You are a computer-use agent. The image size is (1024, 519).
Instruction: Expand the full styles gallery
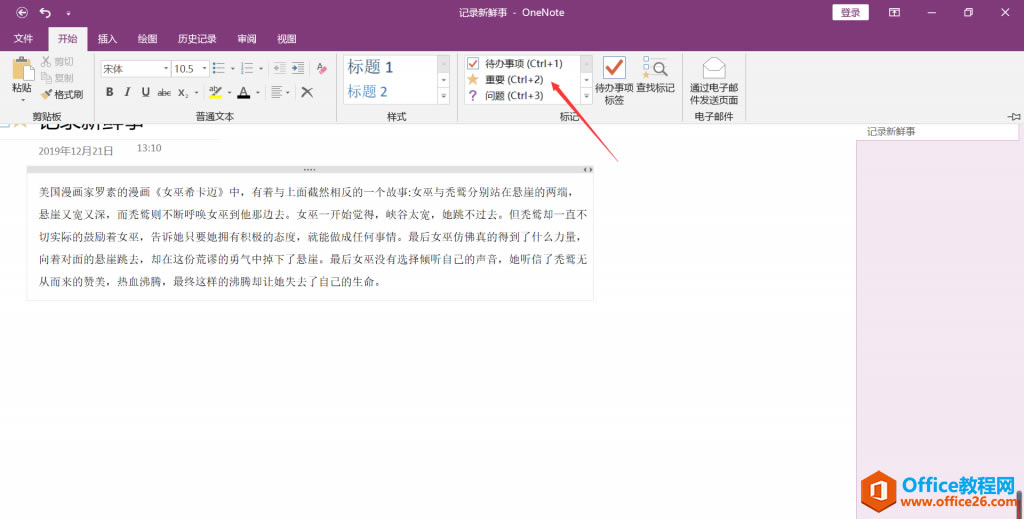(x=443, y=96)
